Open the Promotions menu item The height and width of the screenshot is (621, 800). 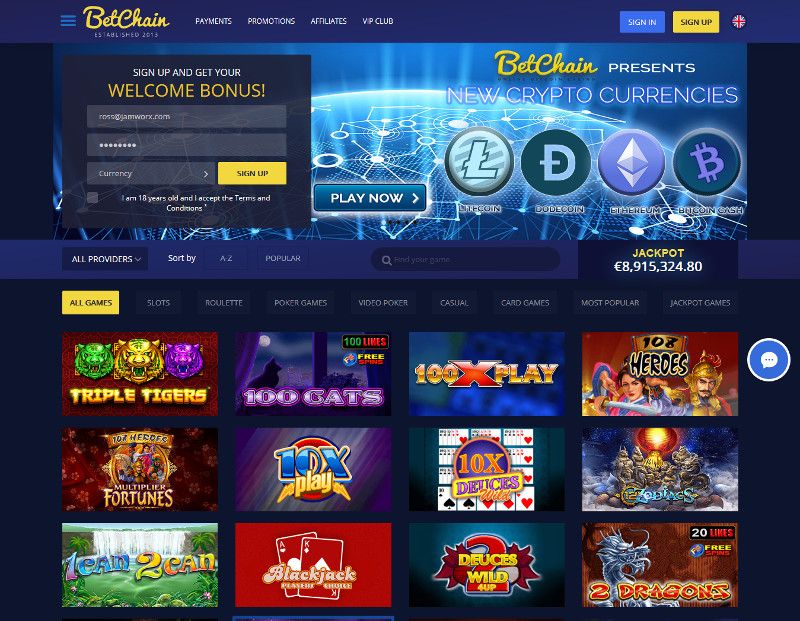[x=271, y=21]
